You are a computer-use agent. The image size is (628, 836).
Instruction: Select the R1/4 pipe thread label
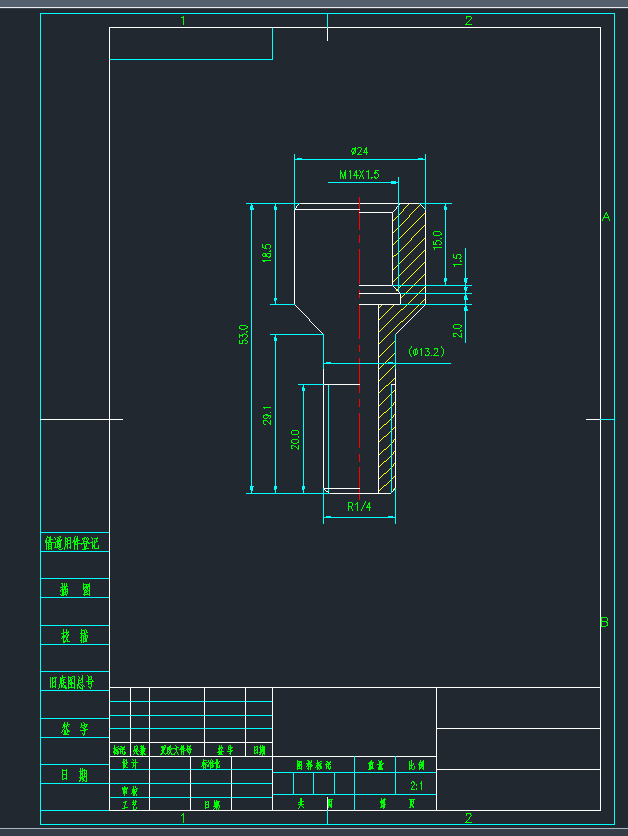click(x=359, y=507)
